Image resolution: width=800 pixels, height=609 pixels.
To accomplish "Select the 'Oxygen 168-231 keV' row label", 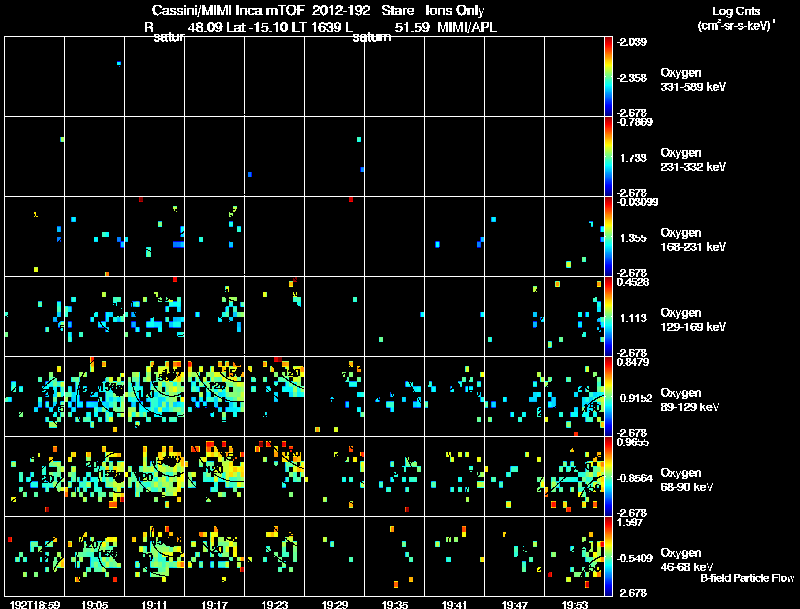I will point(693,240).
